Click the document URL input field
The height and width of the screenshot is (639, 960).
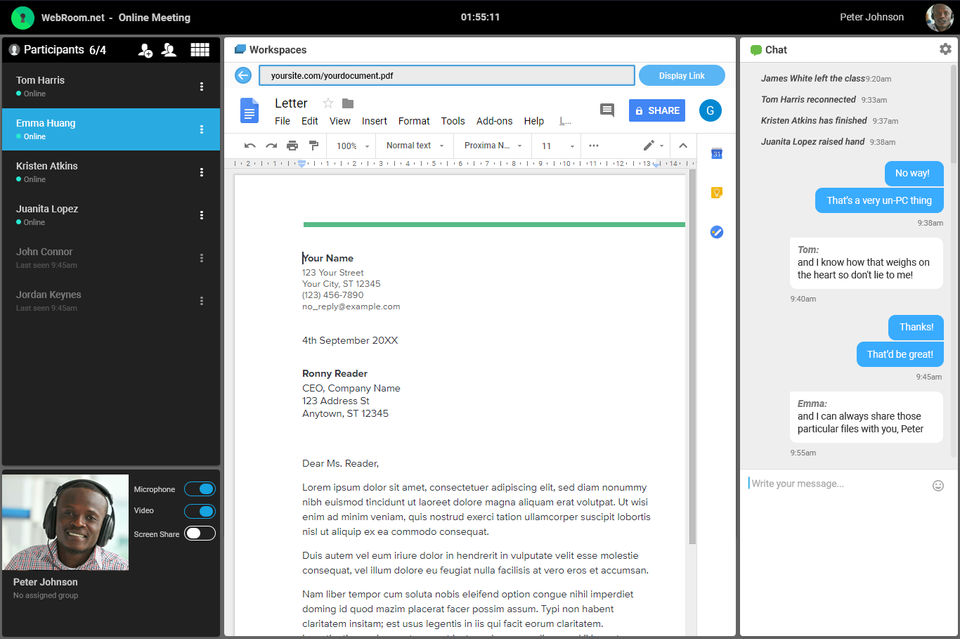pos(446,75)
